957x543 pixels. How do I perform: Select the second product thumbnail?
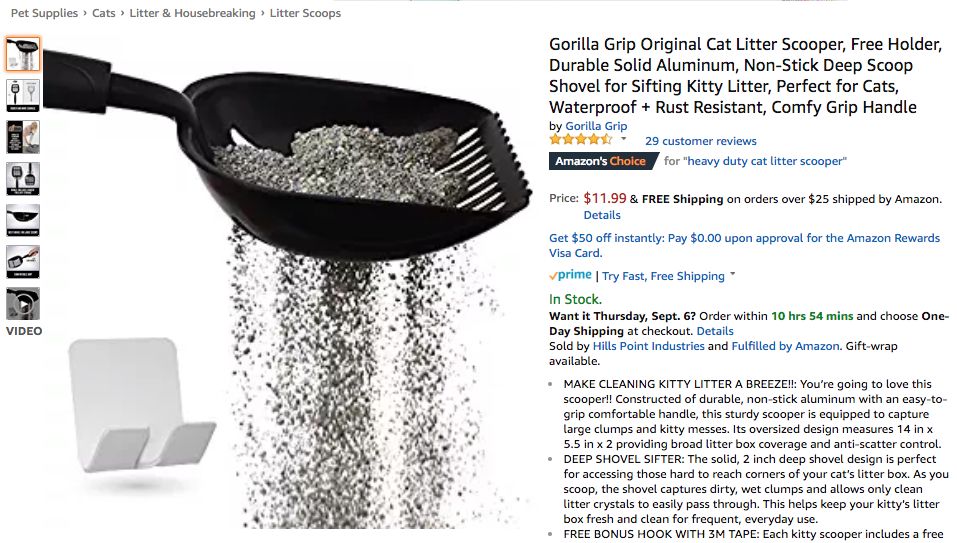click(x=23, y=95)
